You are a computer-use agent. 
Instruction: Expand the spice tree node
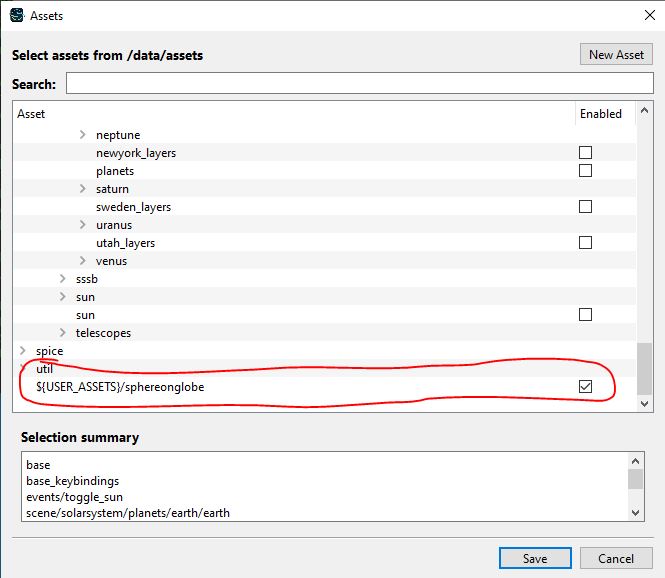coord(23,351)
